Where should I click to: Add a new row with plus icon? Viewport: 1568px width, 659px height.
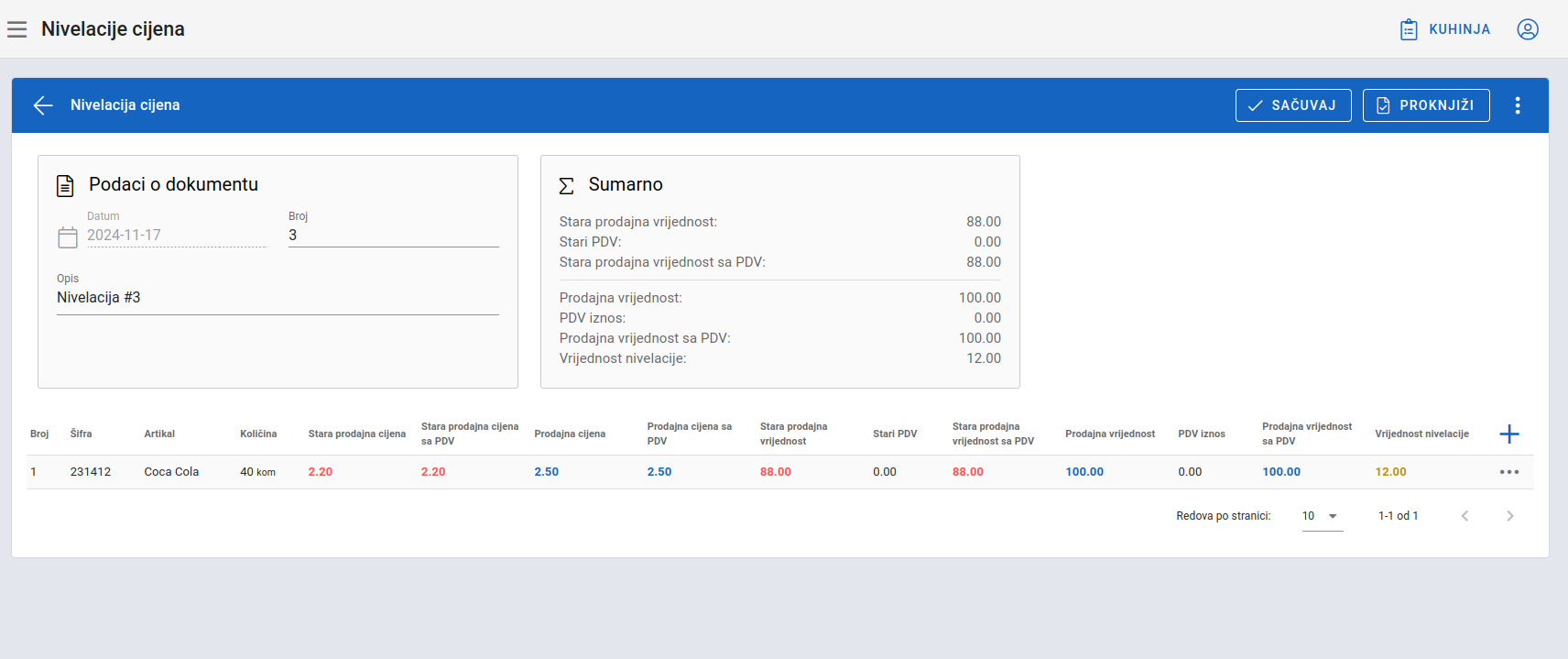[1509, 434]
